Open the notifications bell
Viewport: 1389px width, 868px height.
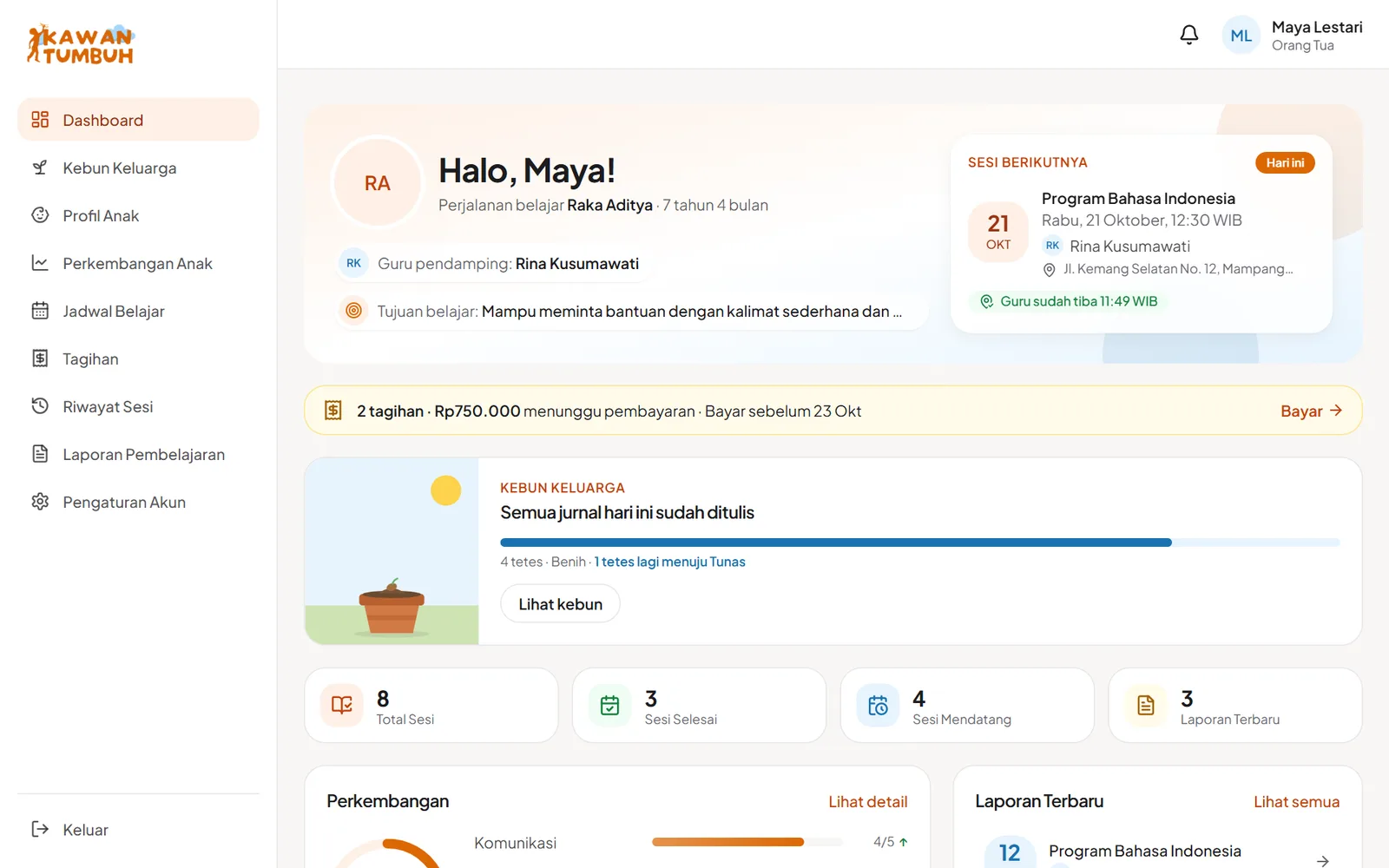(1189, 35)
